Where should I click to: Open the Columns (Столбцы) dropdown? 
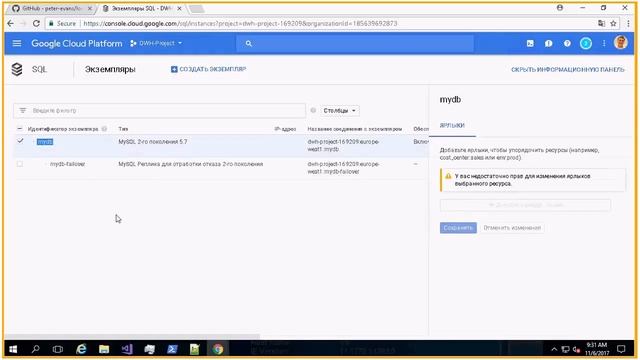(340, 111)
